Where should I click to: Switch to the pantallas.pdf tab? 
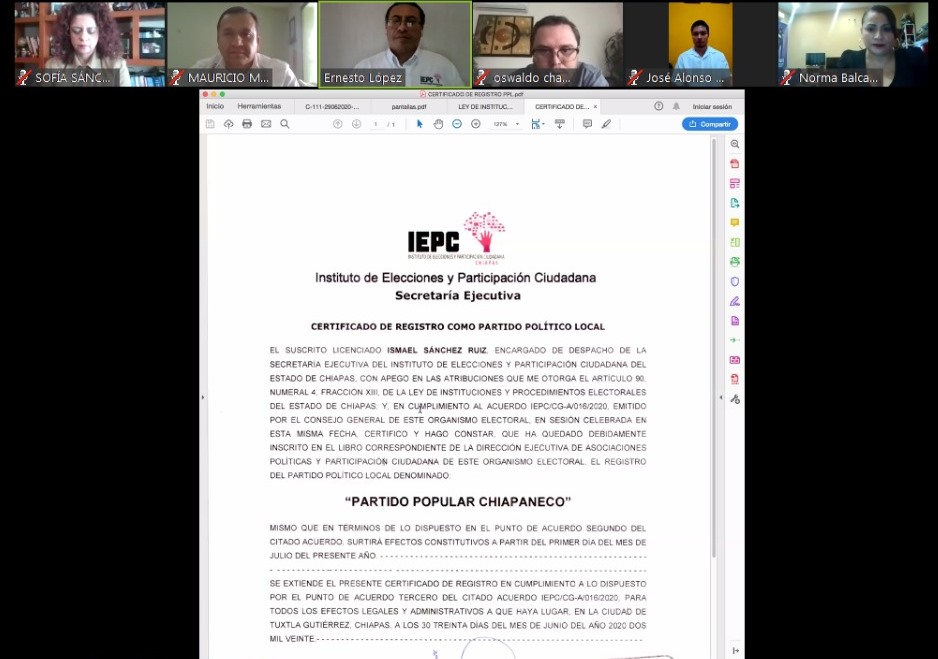point(409,106)
